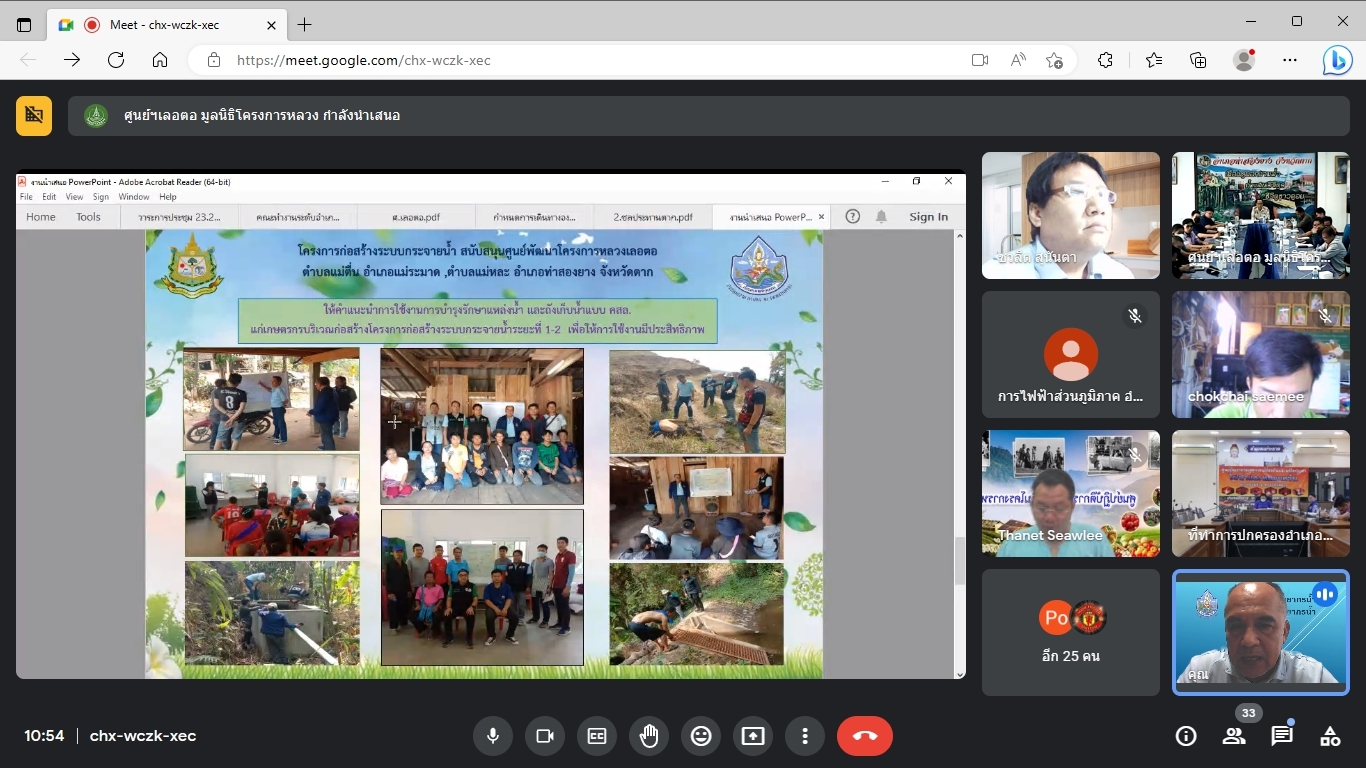Viewport: 1366px width, 768px height.
Task: Turn off the camera in Meet
Action: [x=545, y=736]
